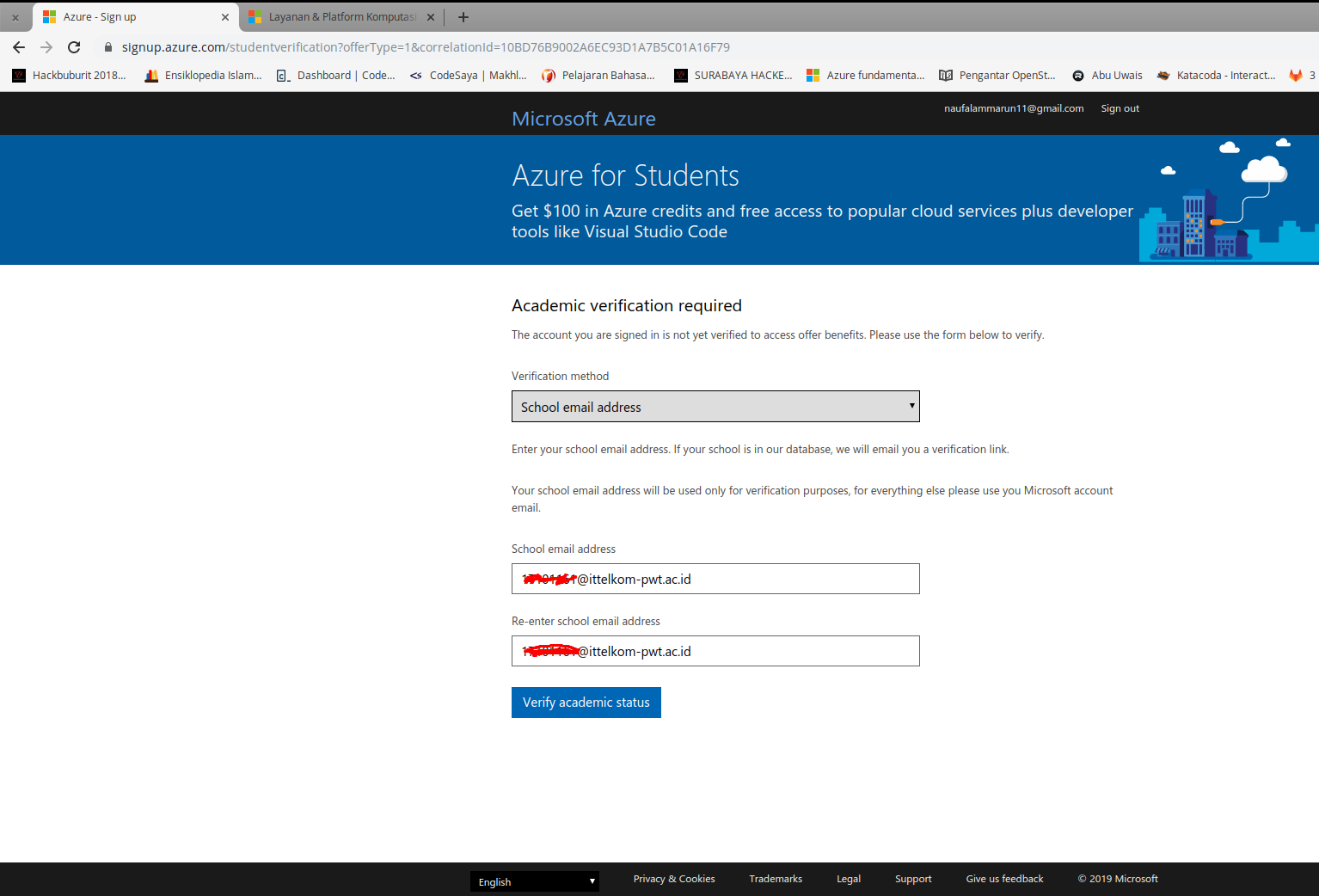Close the Azure - Sign up tab
This screenshot has width=1319, height=896.
pos(225,17)
